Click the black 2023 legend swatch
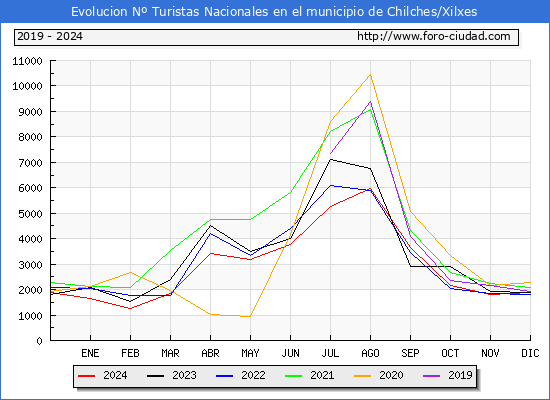 tap(155, 376)
